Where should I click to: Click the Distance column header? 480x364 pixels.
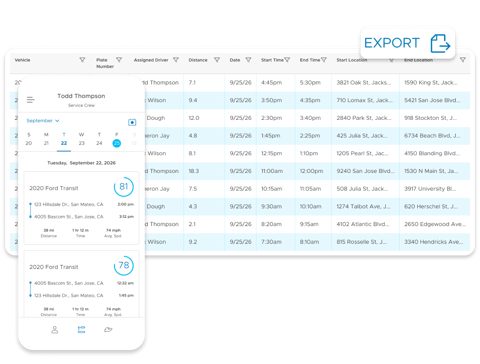[x=198, y=60]
